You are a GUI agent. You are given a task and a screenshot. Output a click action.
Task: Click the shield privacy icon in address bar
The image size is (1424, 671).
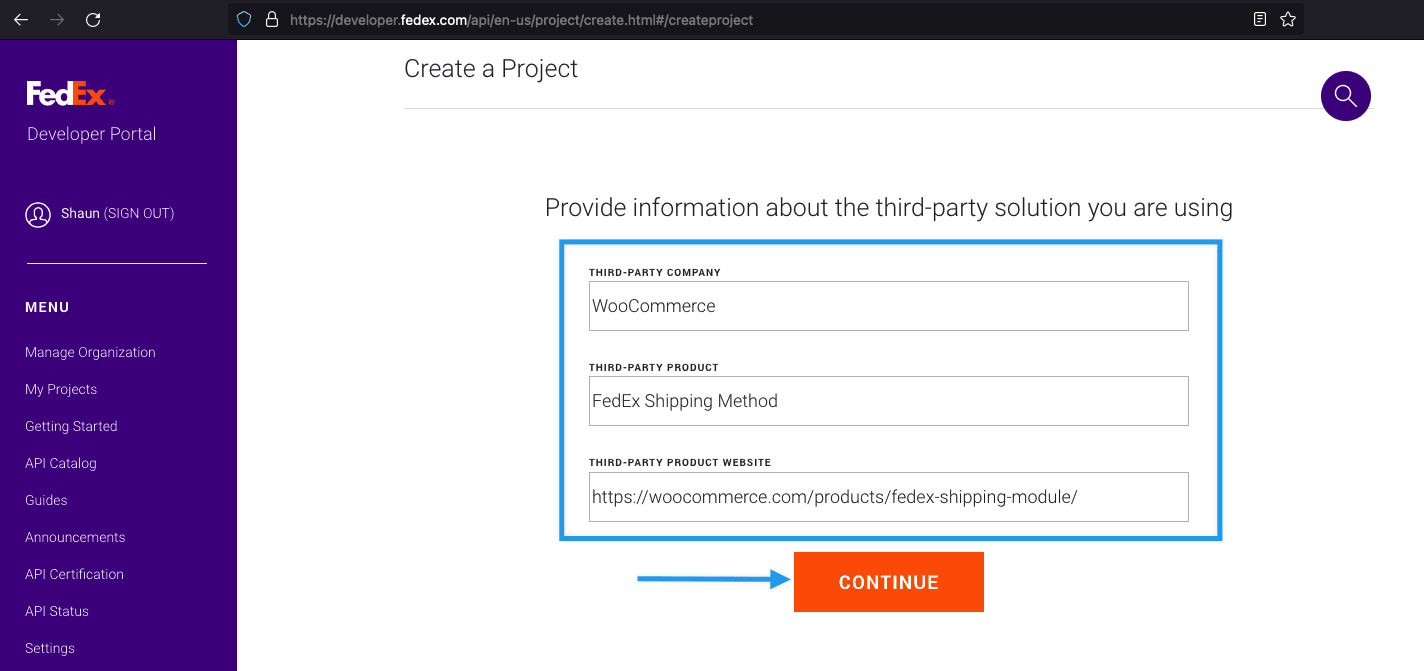[243, 19]
